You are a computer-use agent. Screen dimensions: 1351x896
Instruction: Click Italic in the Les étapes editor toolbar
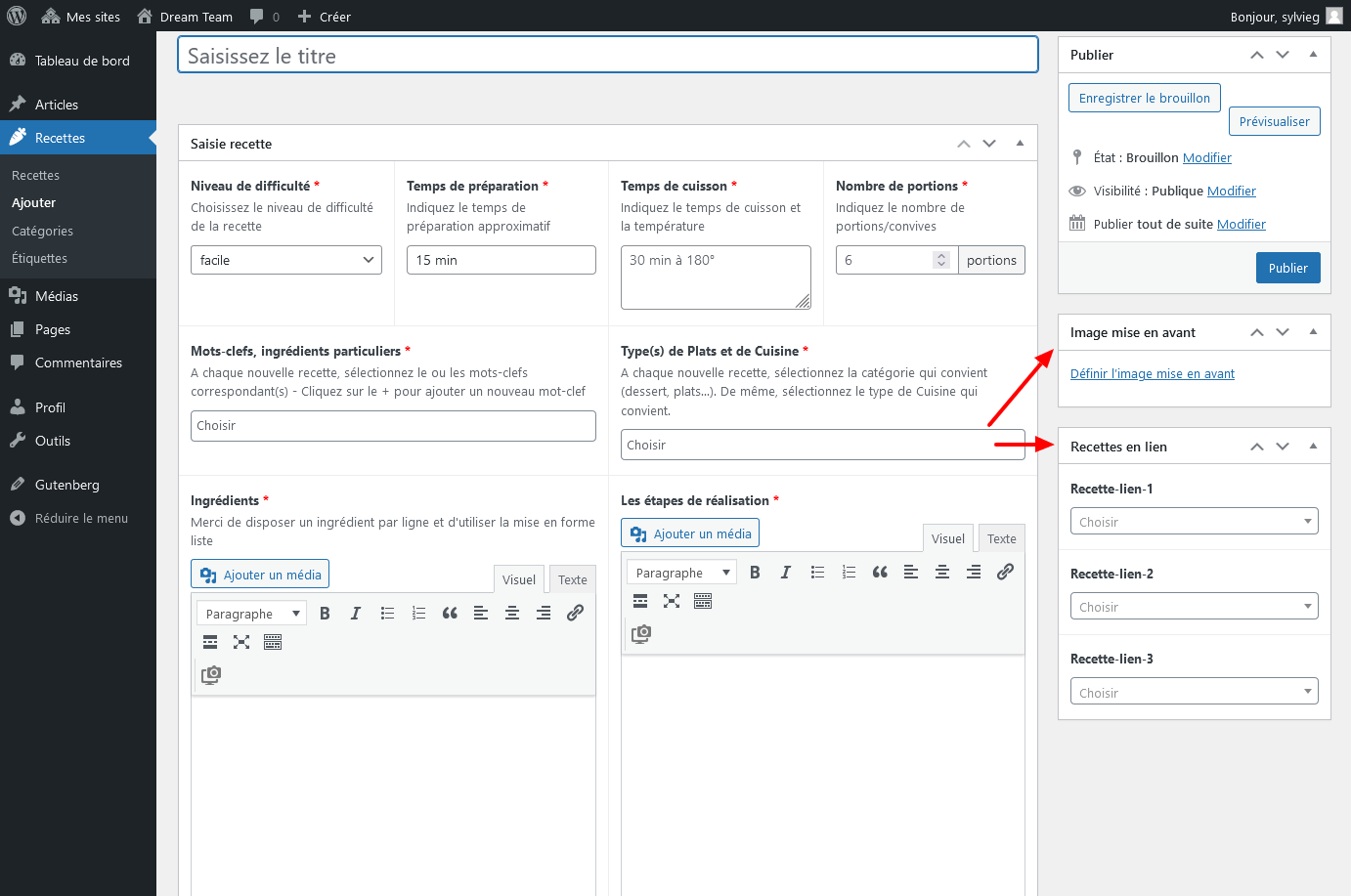tap(785, 573)
